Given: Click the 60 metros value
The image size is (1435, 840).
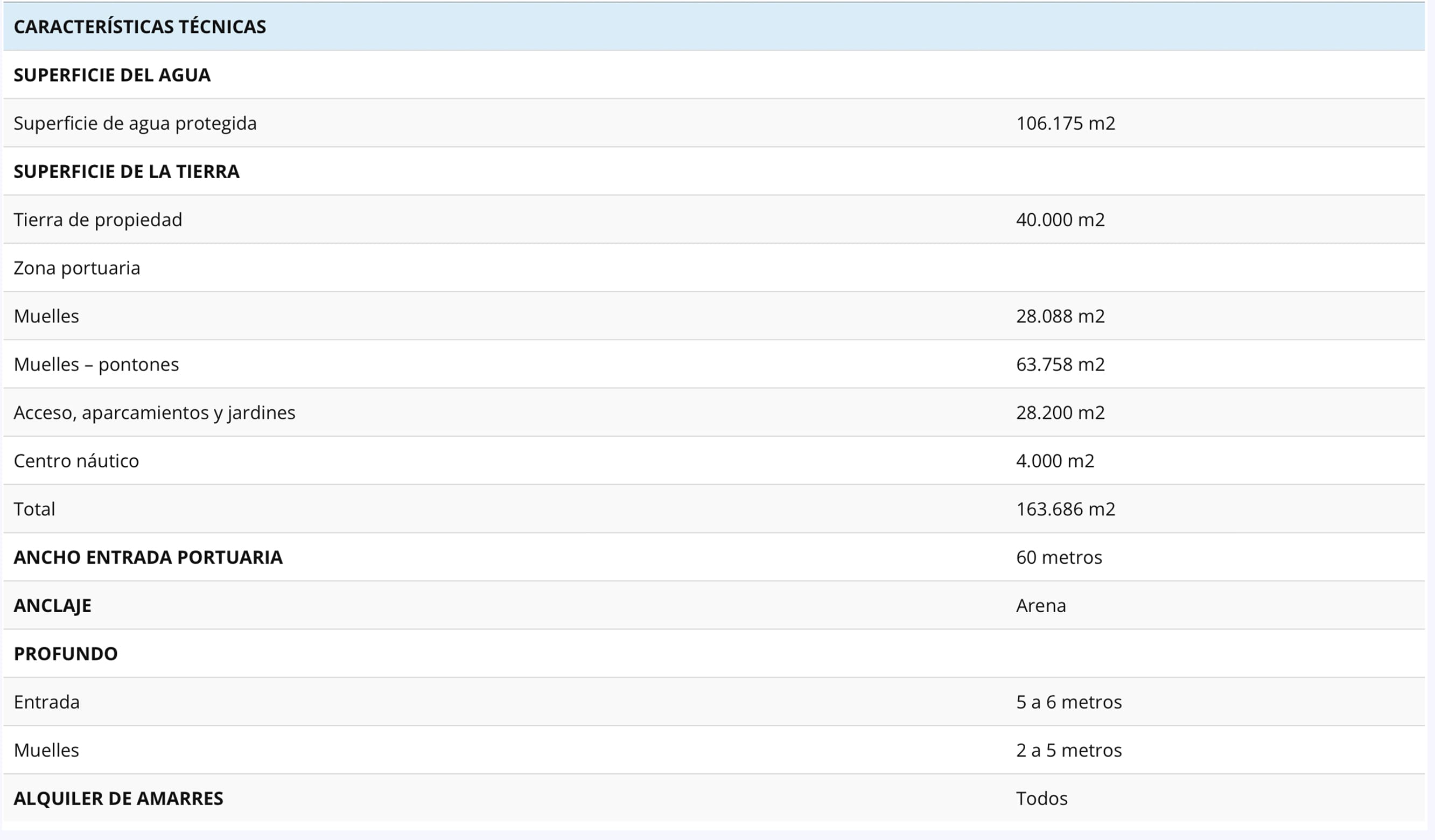Looking at the screenshot, I should [x=1059, y=557].
